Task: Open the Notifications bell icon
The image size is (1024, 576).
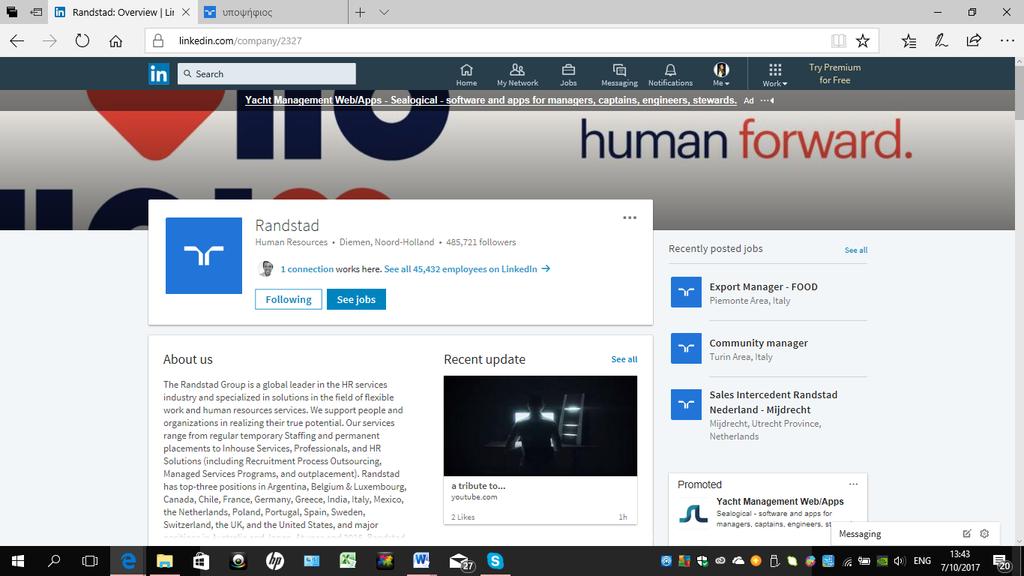Action: click(x=670, y=74)
